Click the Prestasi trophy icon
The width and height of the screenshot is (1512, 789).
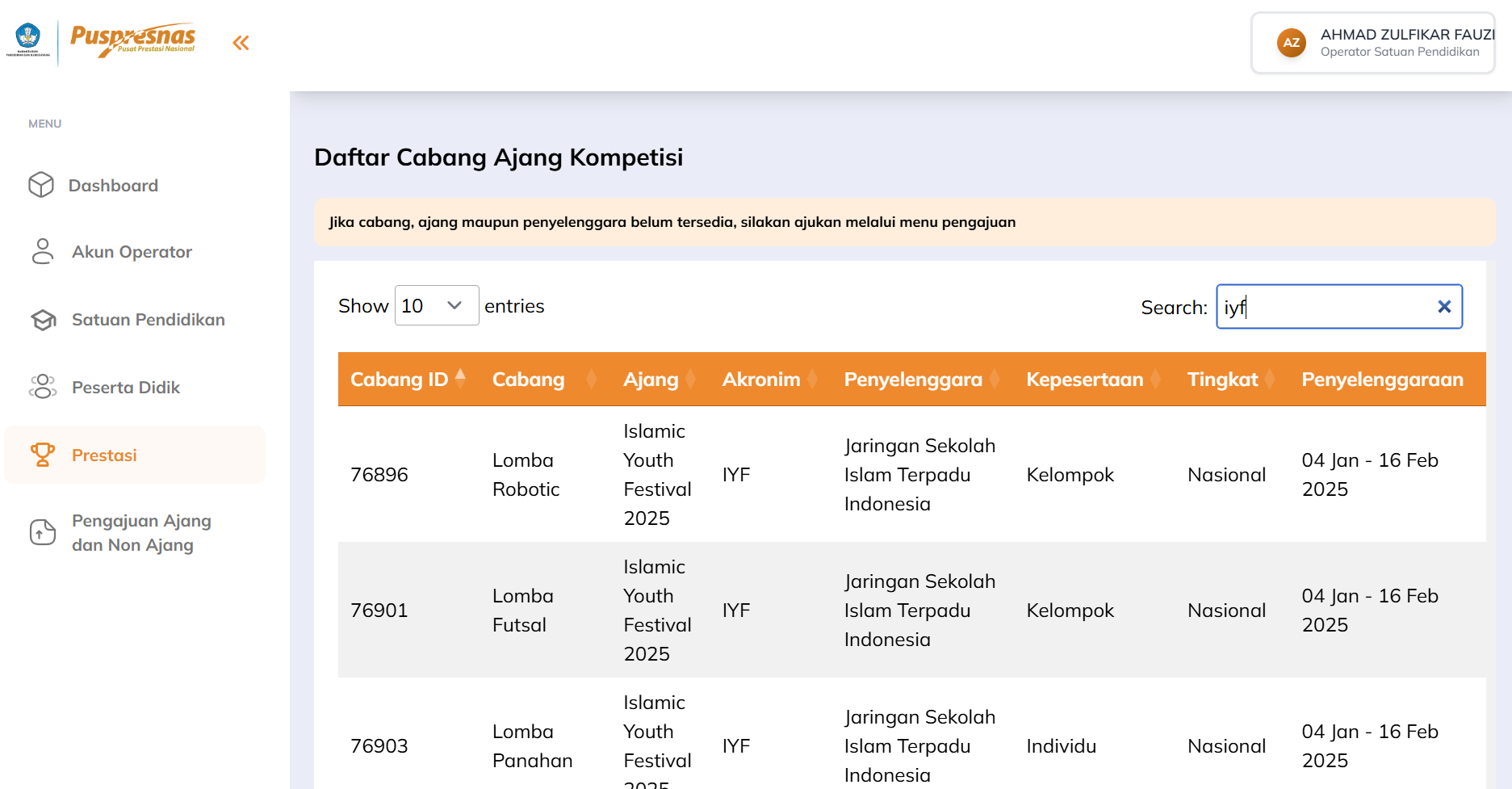click(42, 455)
